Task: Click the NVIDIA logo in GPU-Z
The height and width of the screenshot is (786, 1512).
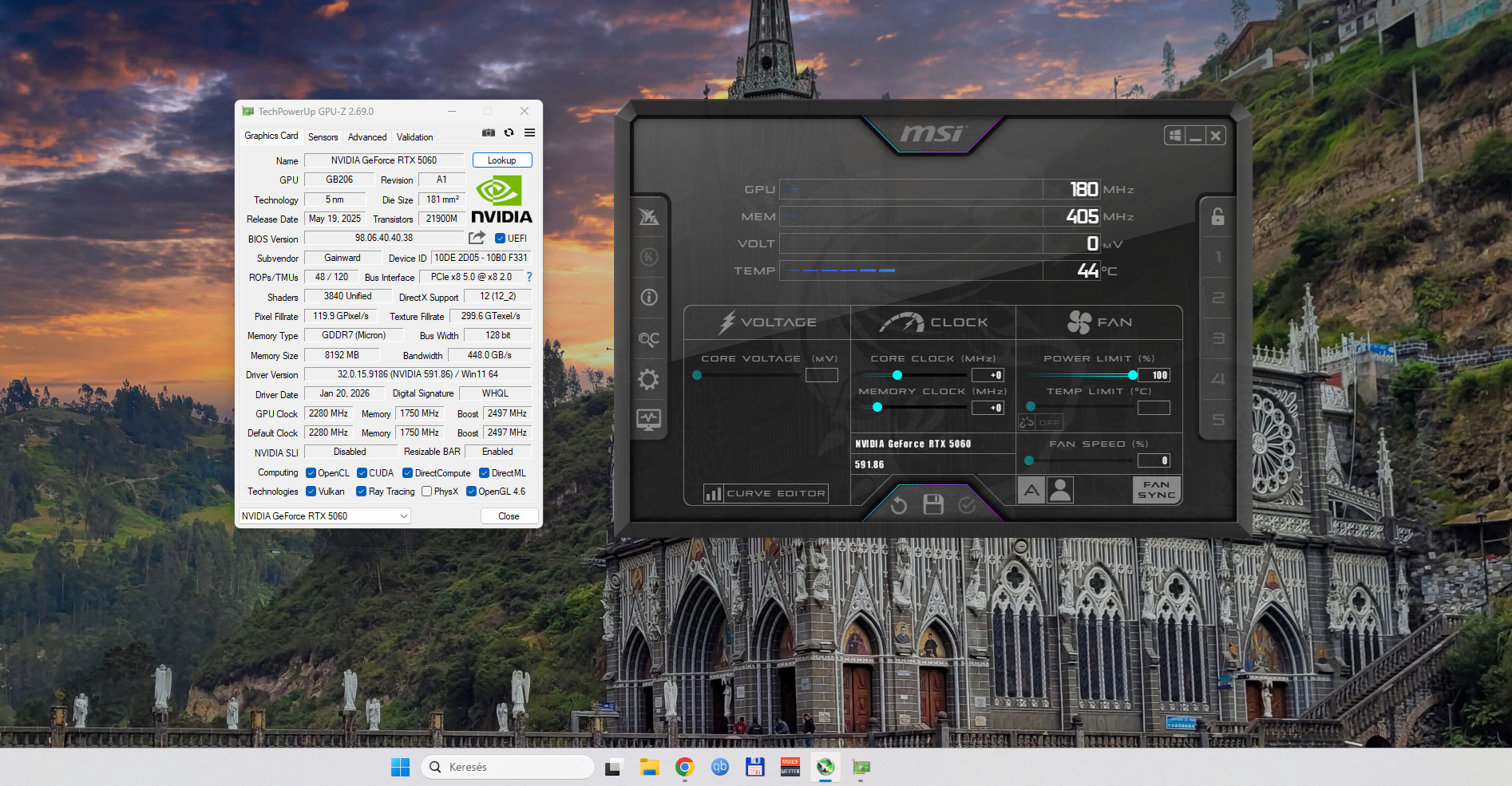Action: click(x=501, y=199)
